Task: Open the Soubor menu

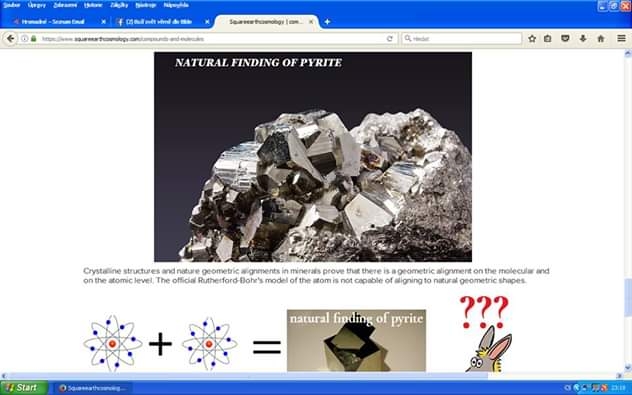Action: 12,5
